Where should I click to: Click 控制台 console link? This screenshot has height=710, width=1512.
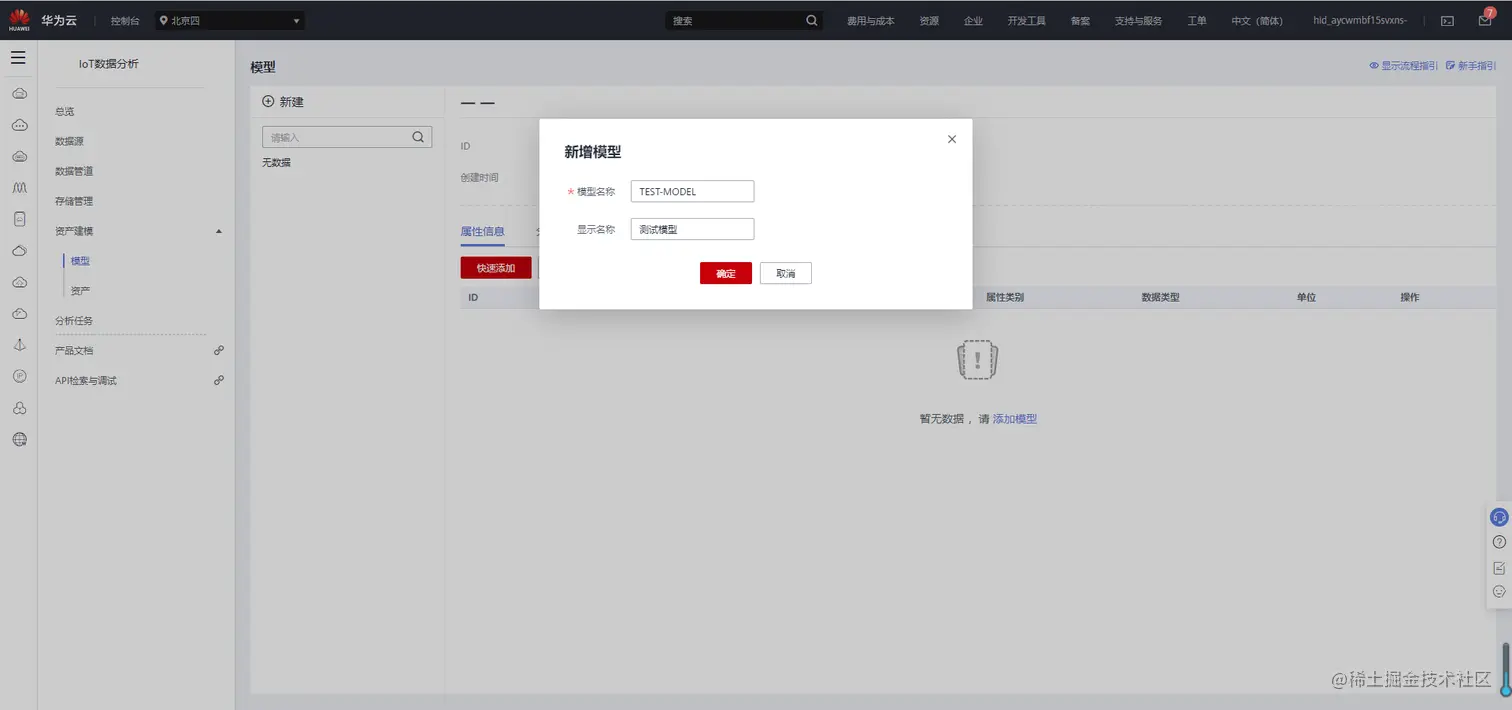click(x=126, y=20)
